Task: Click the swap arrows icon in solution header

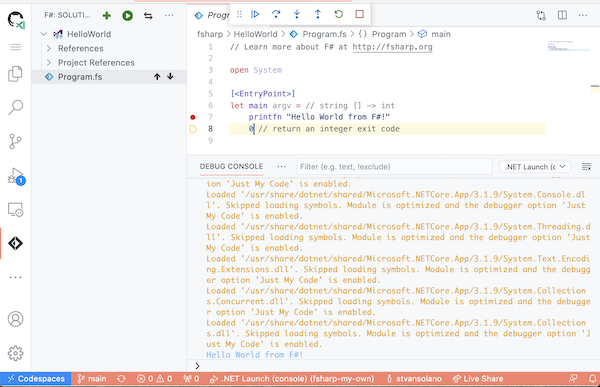Action: [x=148, y=15]
